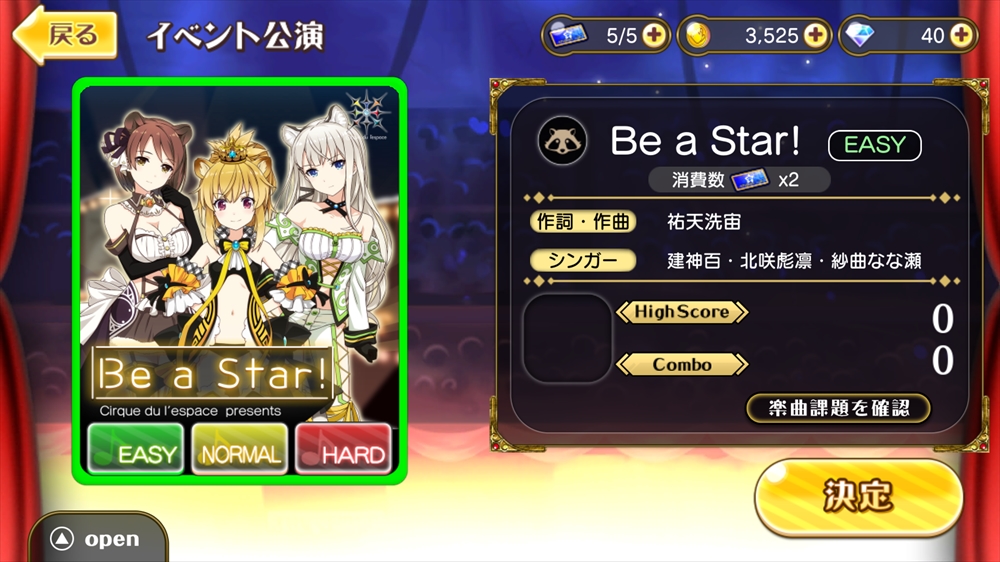Select NORMAL difficulty on the song card
This screenshot has width=1000, height=562.
click(x=240, y=449)
